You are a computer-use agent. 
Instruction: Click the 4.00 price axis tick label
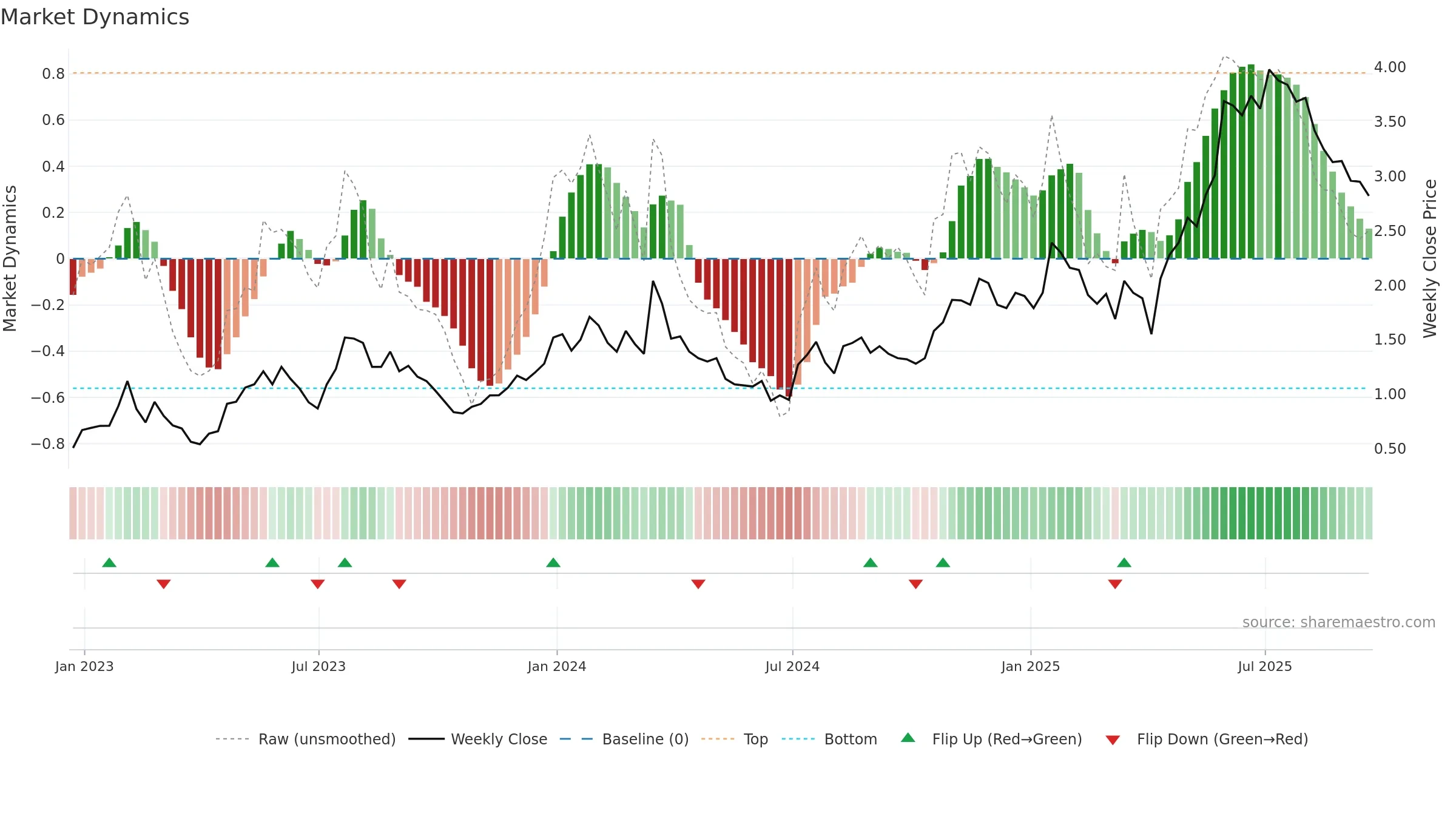coord(1390,67)
